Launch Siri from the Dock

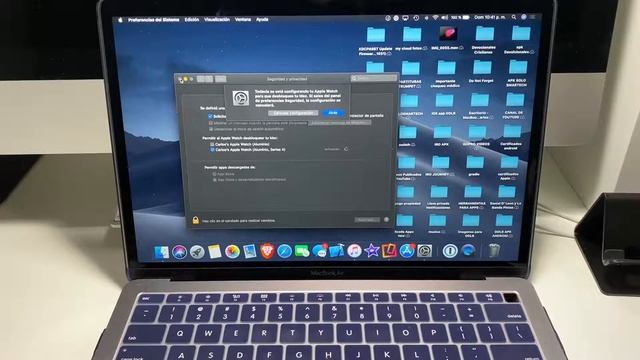[x=179, y=252]
